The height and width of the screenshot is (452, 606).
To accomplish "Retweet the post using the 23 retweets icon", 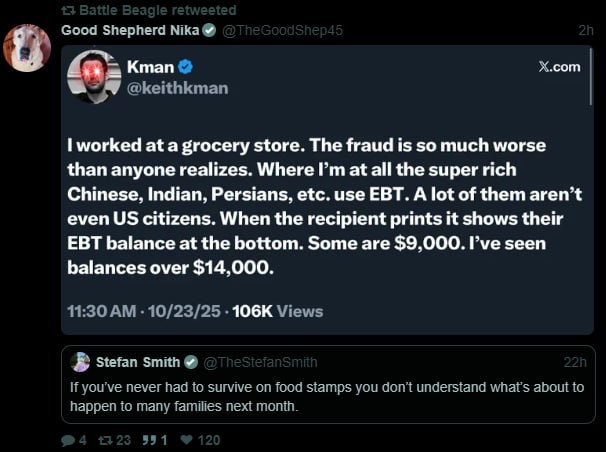I will click(106, 440).
